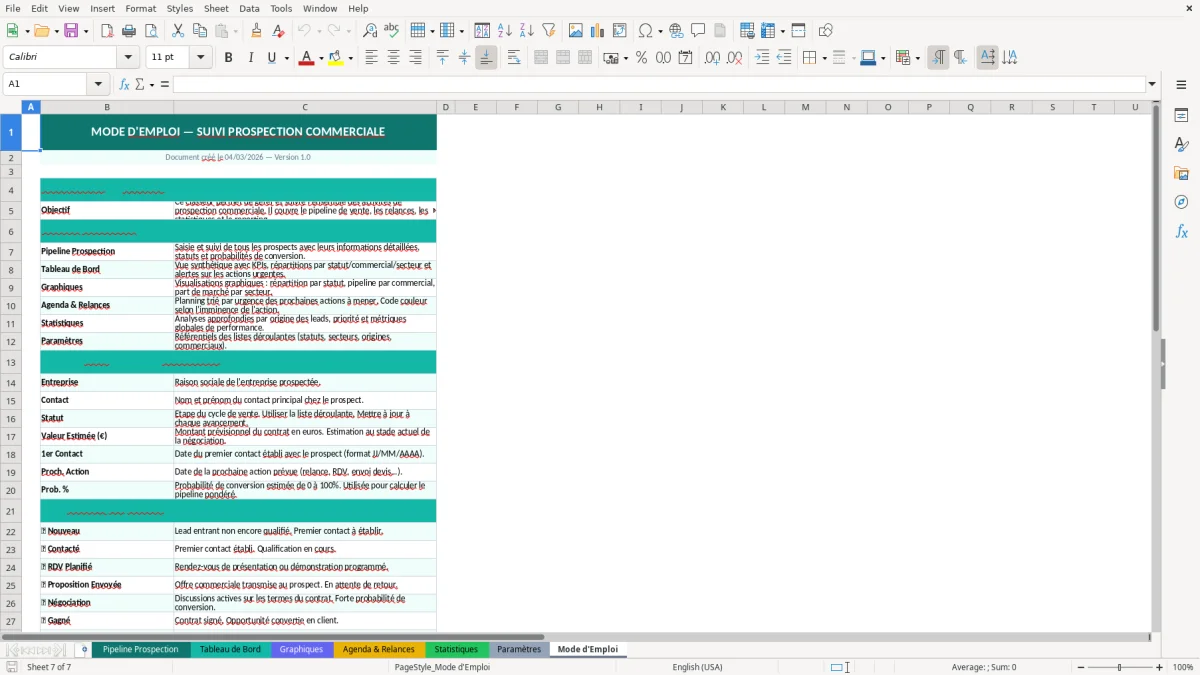Activate Clone Formatting paintbrush
1200x675 pixels.
click(x=256, y=31)
